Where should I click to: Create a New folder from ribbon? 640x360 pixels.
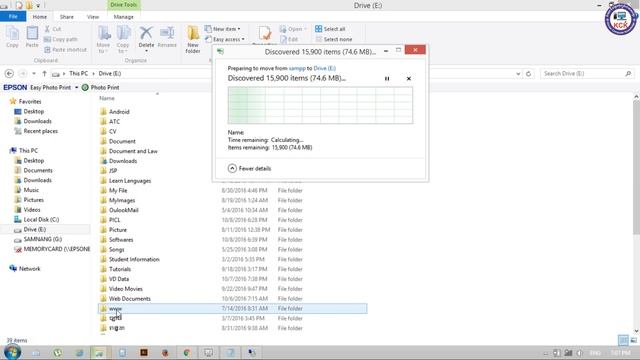coord(193,39)
